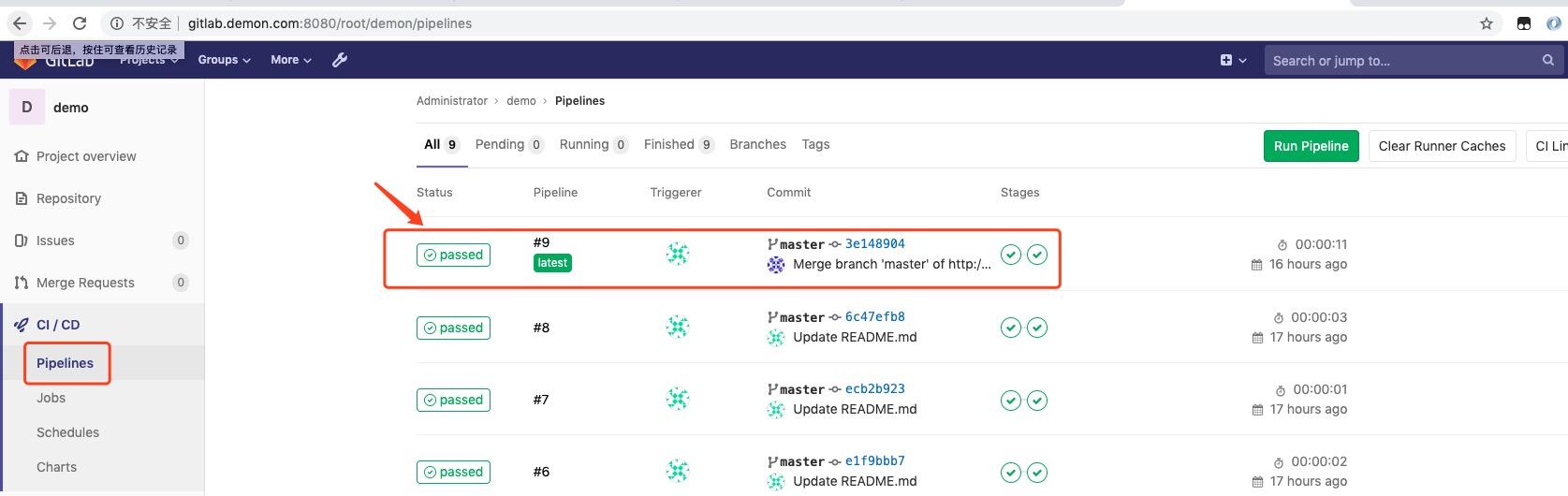Select the Branches tab
The height and width of the screenshot is (496, 1568).
coord(757,144)
